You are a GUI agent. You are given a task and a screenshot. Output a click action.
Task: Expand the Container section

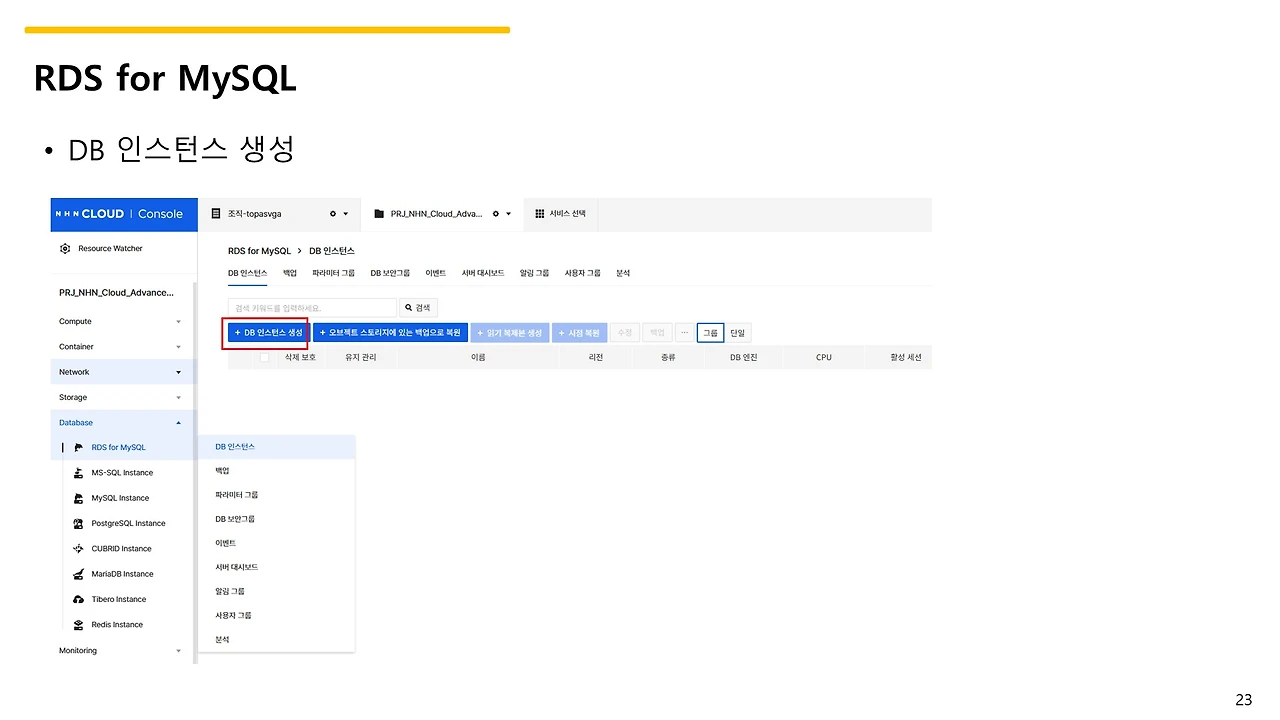coord(179,347)
